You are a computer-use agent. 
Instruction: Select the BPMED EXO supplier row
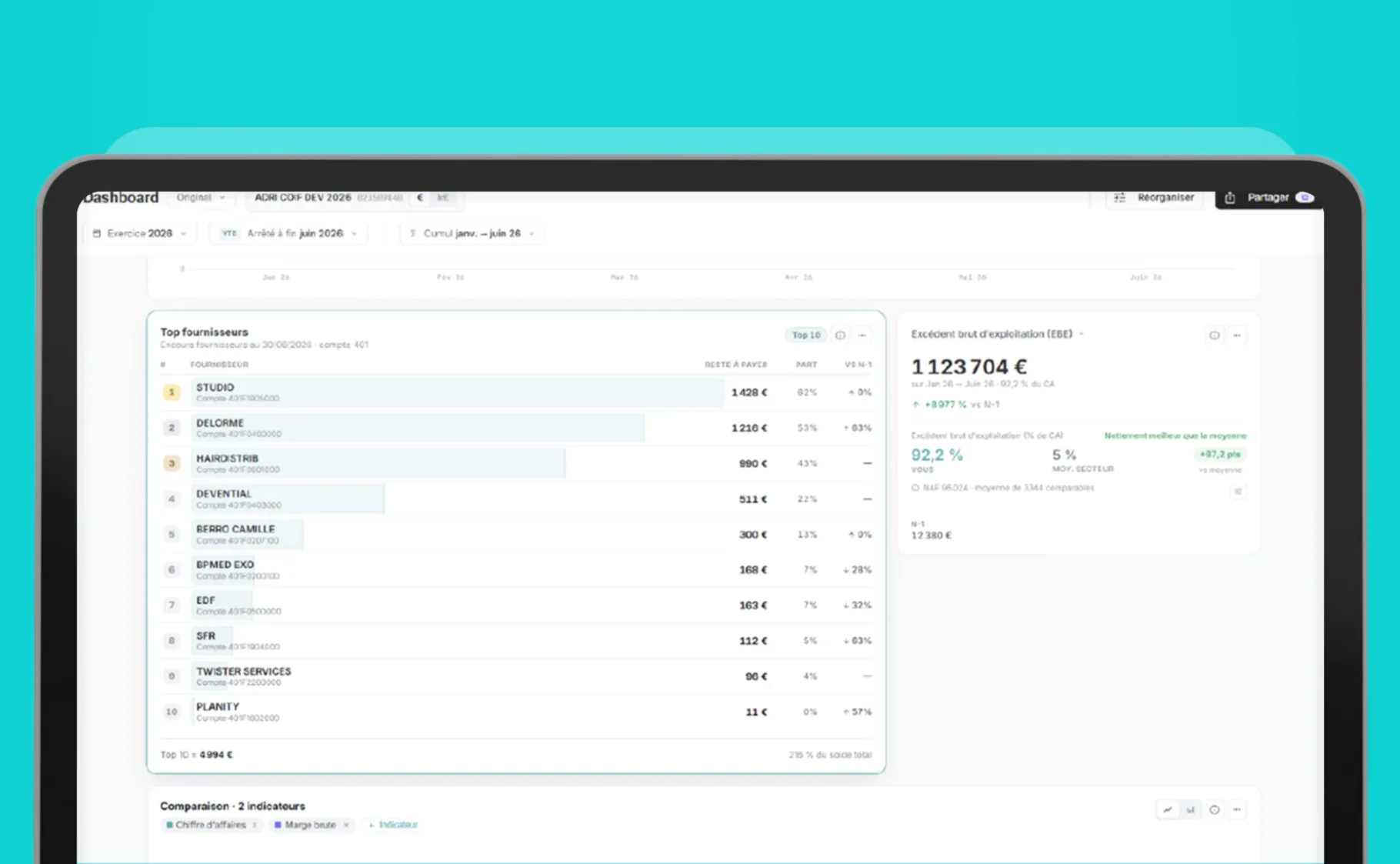tap(516, 569)
